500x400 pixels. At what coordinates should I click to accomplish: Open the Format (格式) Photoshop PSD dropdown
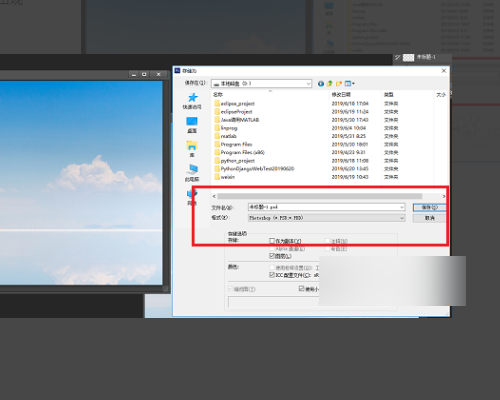(326, 218)
